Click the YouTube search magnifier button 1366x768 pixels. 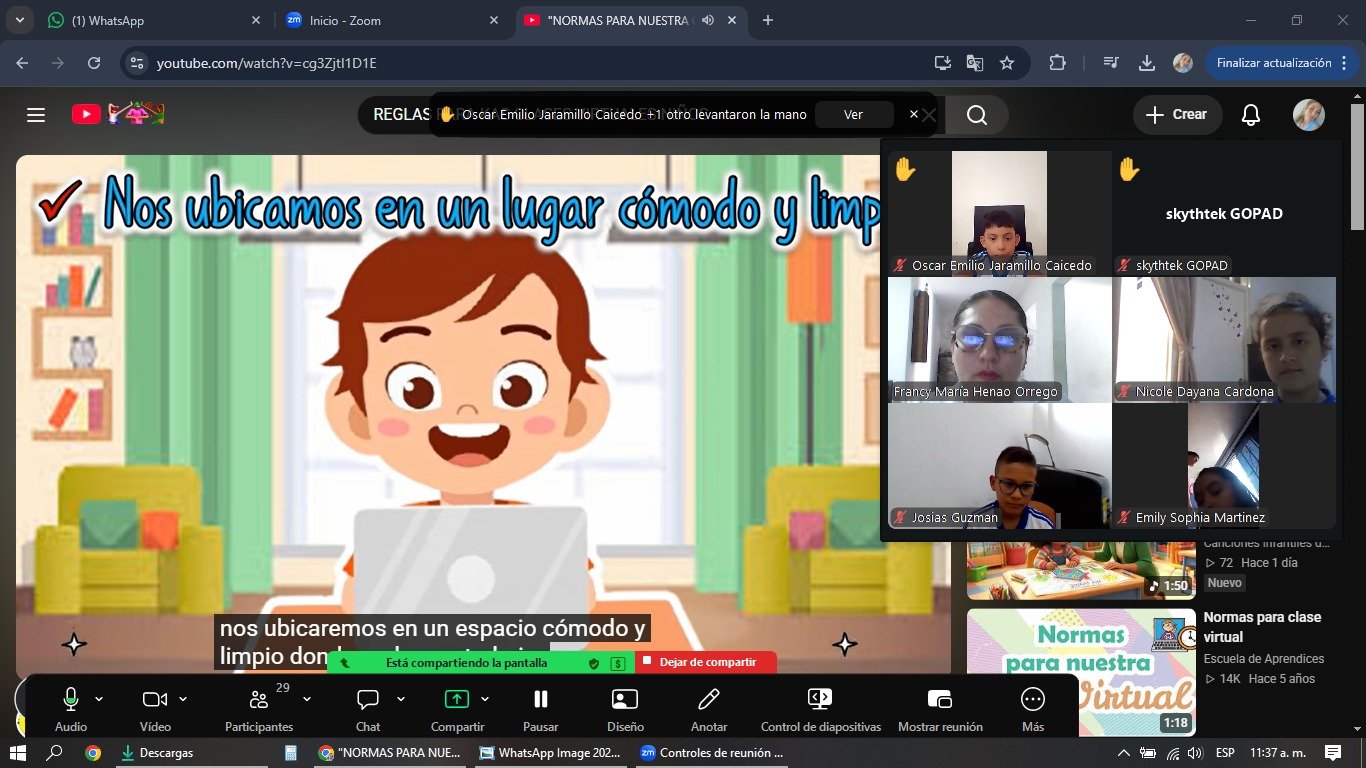[x=977, y=115]
